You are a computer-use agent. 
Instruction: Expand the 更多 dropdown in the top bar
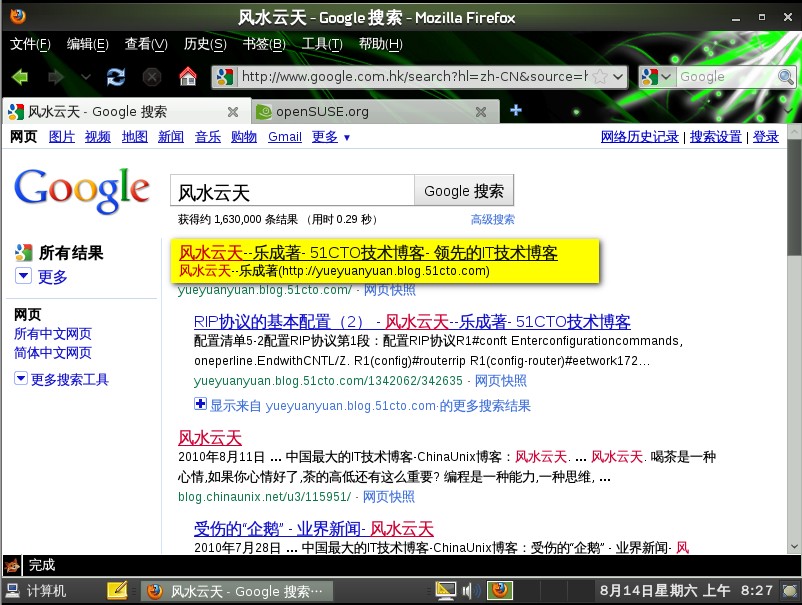pyautogui.click(x=331, y=137)
